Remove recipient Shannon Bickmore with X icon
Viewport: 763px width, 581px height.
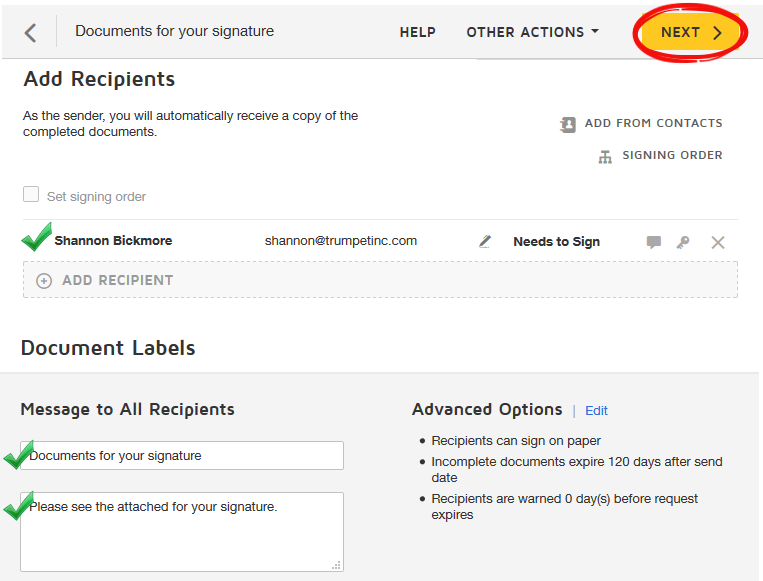718,242
